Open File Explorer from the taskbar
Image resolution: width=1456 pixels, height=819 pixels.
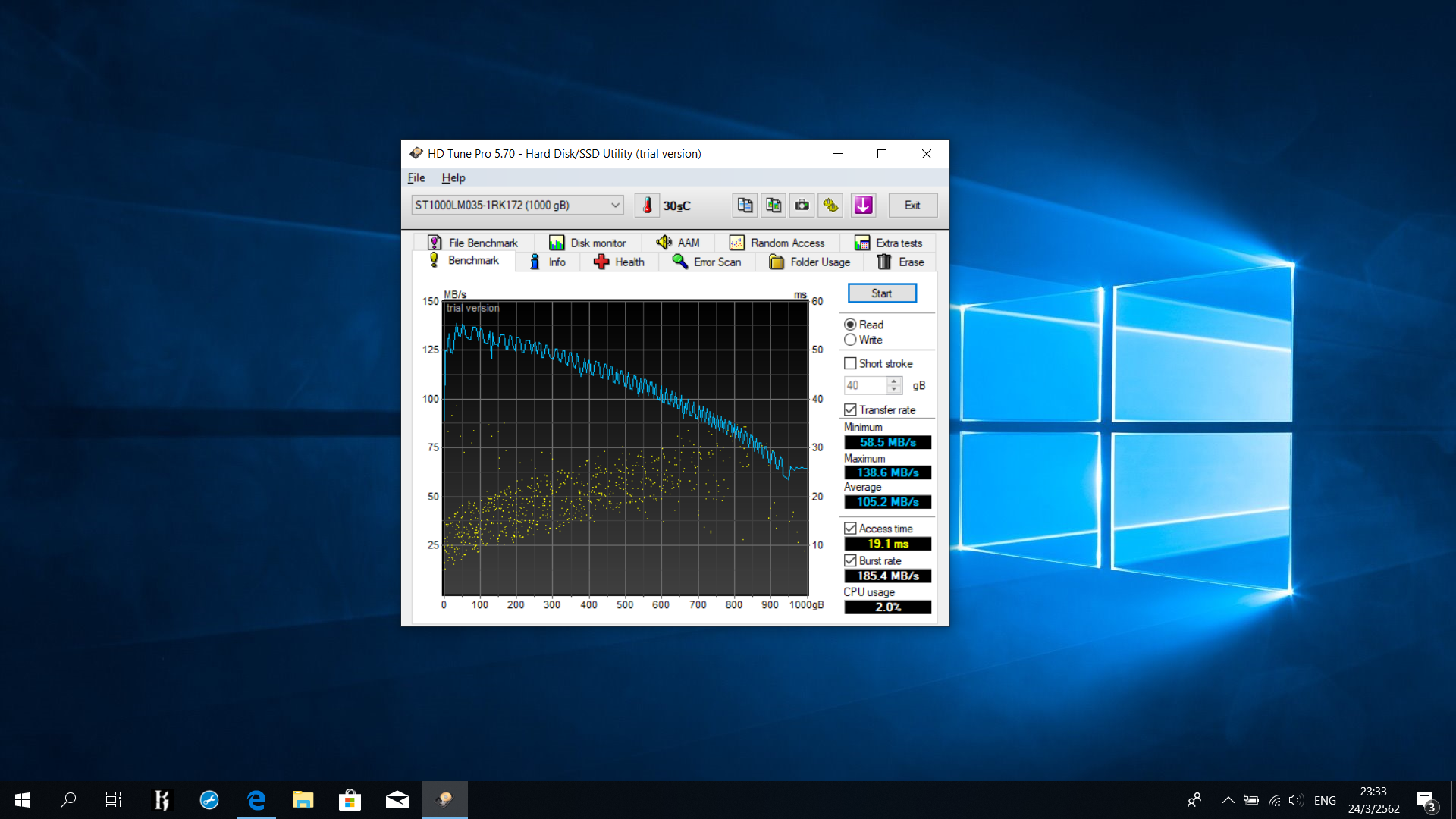[303, 800]
